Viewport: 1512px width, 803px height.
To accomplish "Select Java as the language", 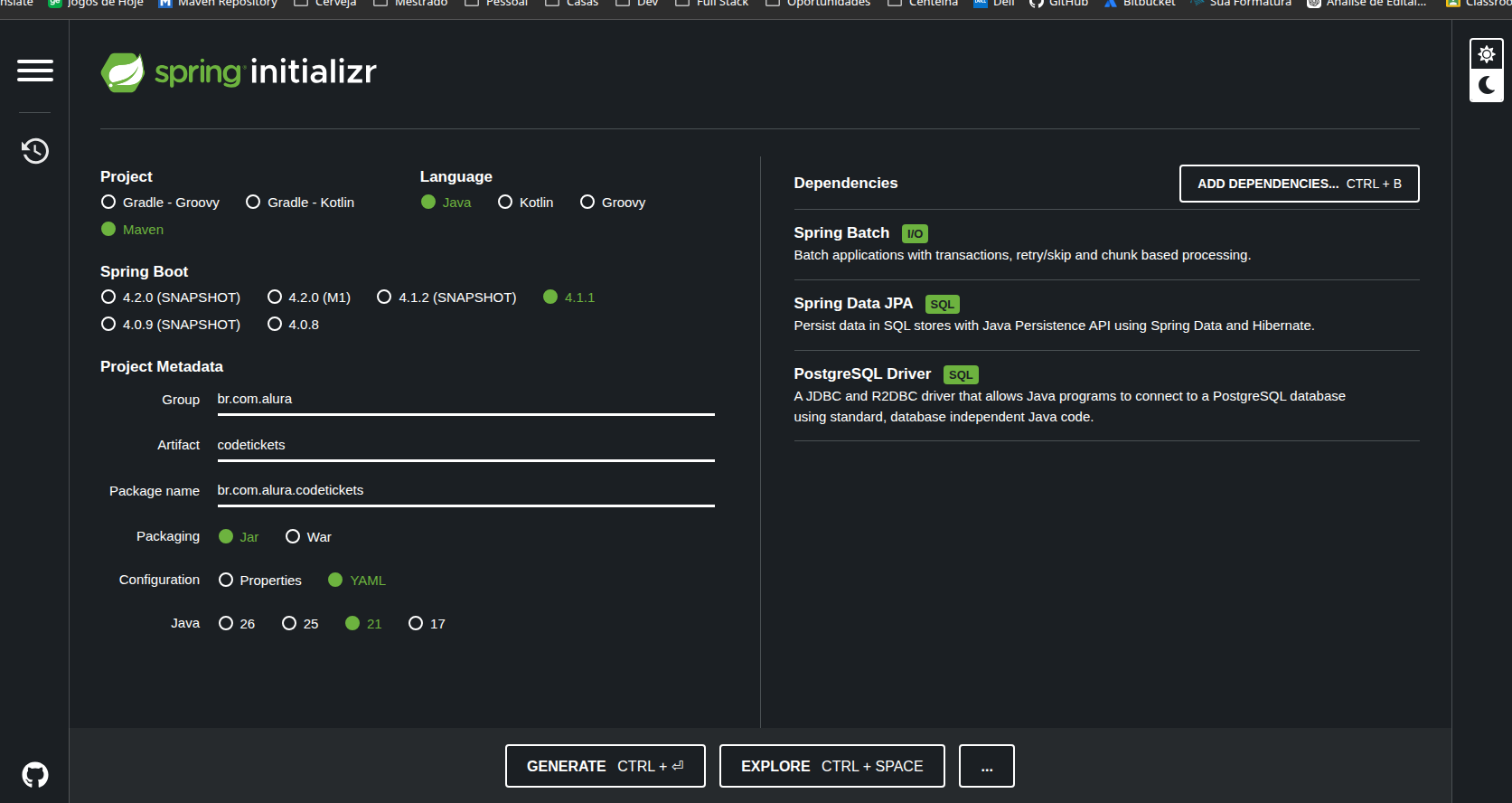I will (x=446, y=203).
